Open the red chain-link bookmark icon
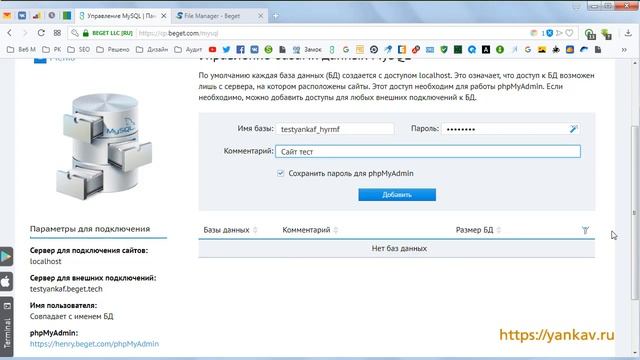Viewport: 640px width, 360px height. click(x=416, y=49)
